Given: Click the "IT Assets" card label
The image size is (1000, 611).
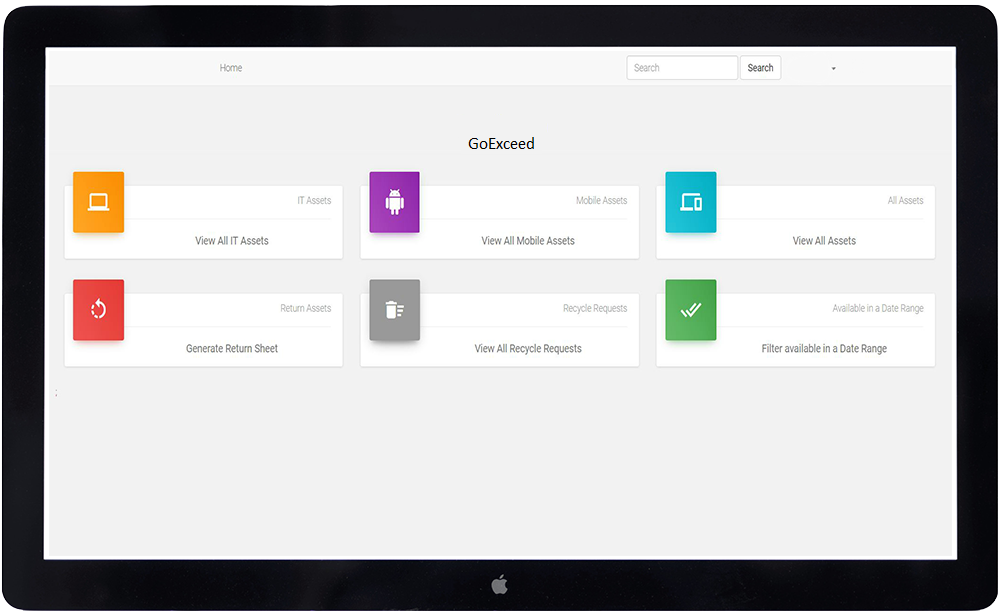Looking at the screenshot, I should pos(314,200).
